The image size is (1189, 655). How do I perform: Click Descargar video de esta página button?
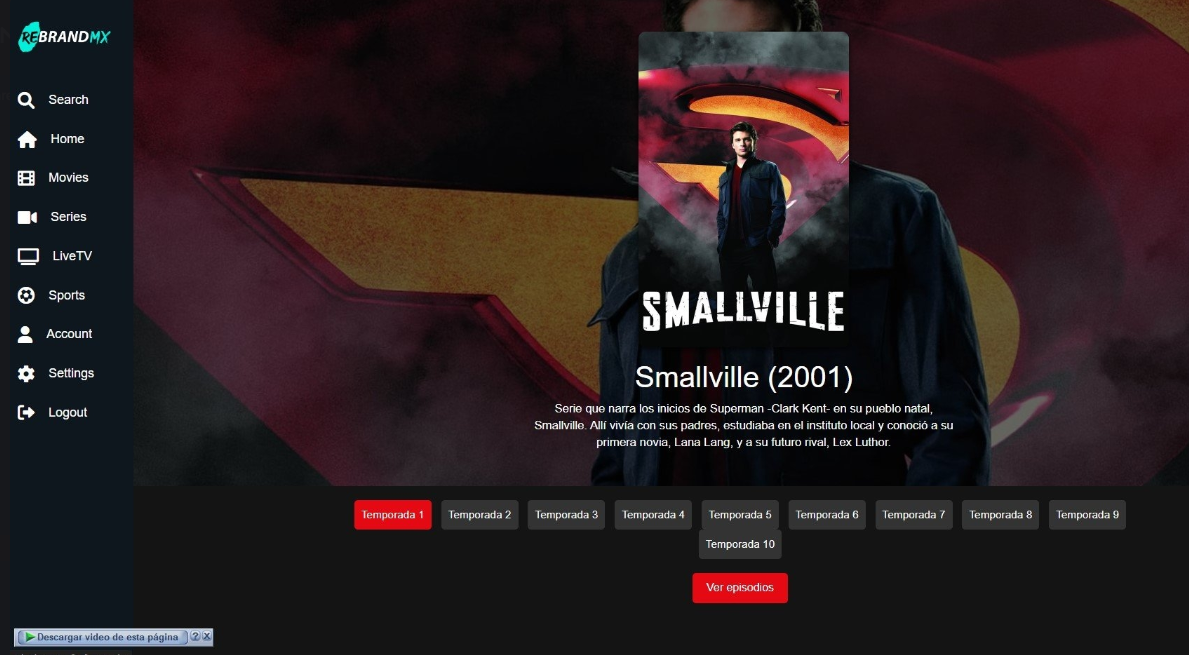(102, 637)
